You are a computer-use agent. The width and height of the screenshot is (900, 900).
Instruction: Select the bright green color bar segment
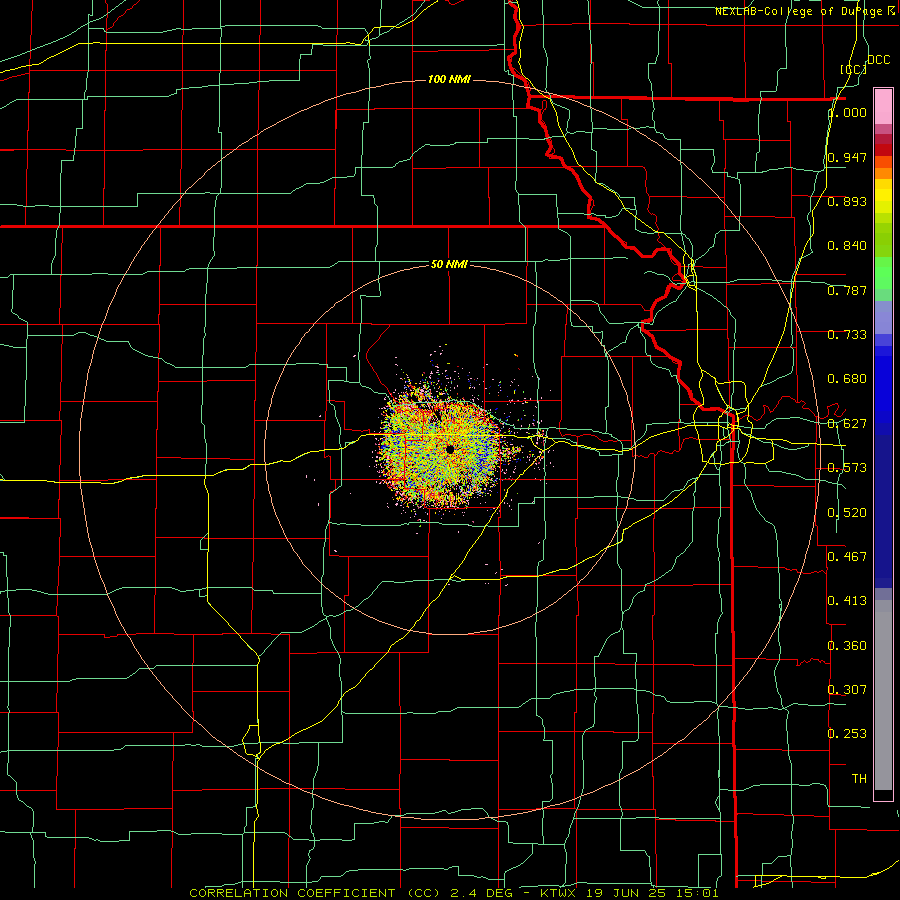(883, 273)
